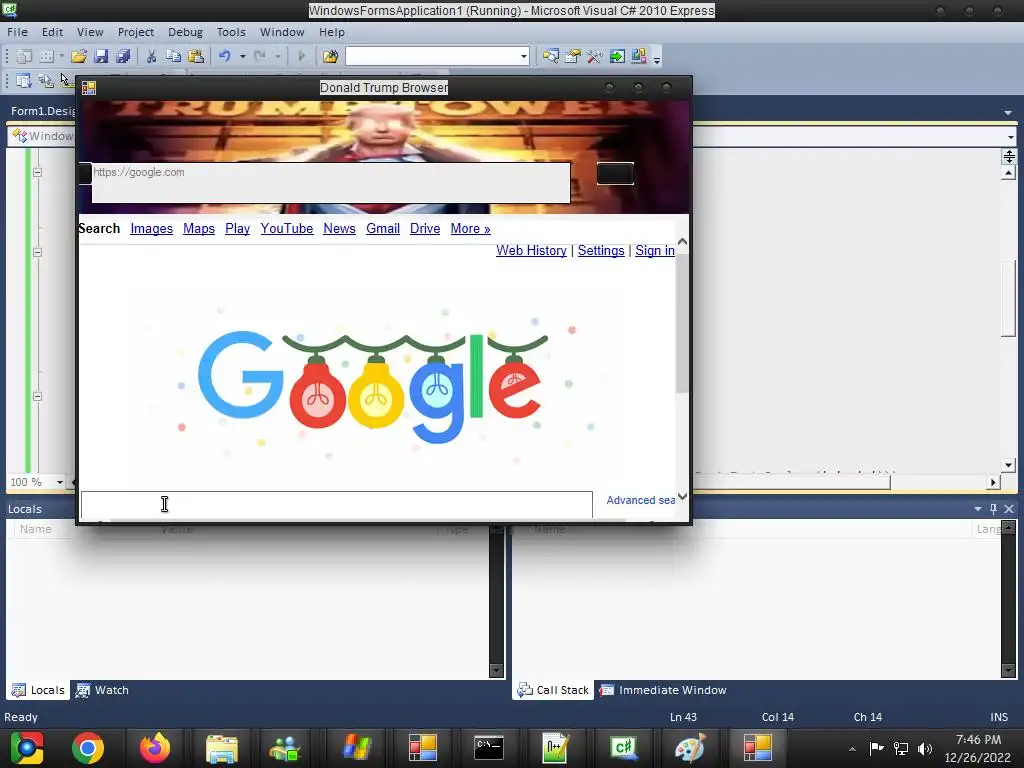
Task: Open the Find in Files toolbar icon
Action: (330, 56)
